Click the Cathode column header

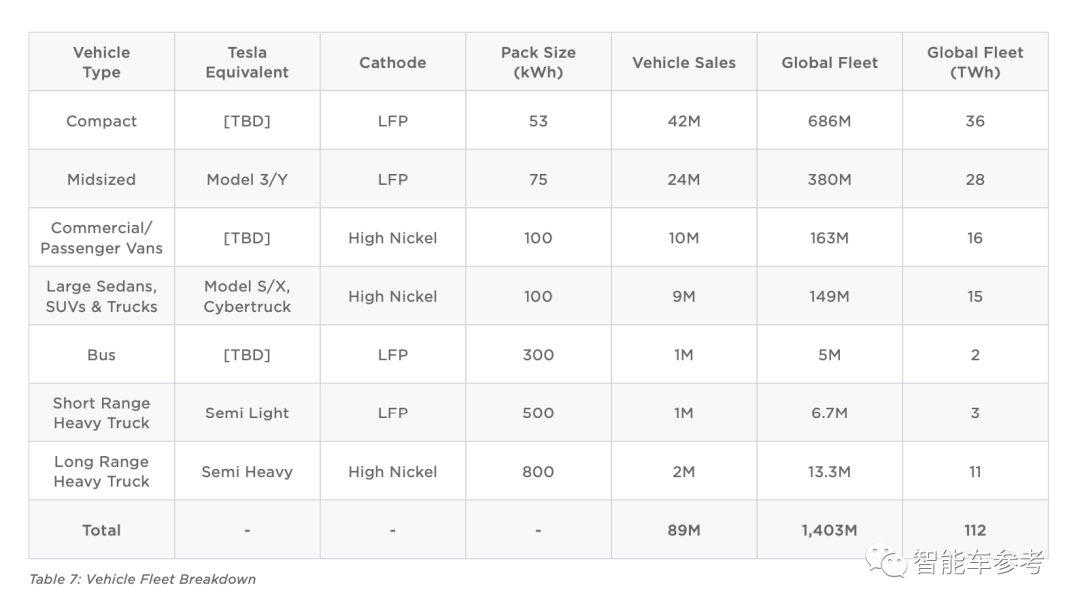coord(393,62)
